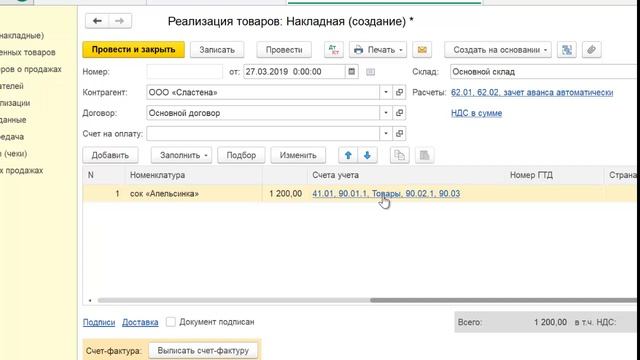Open the 41.01, 90.01.1 accounts link

[x=386, y=193]
